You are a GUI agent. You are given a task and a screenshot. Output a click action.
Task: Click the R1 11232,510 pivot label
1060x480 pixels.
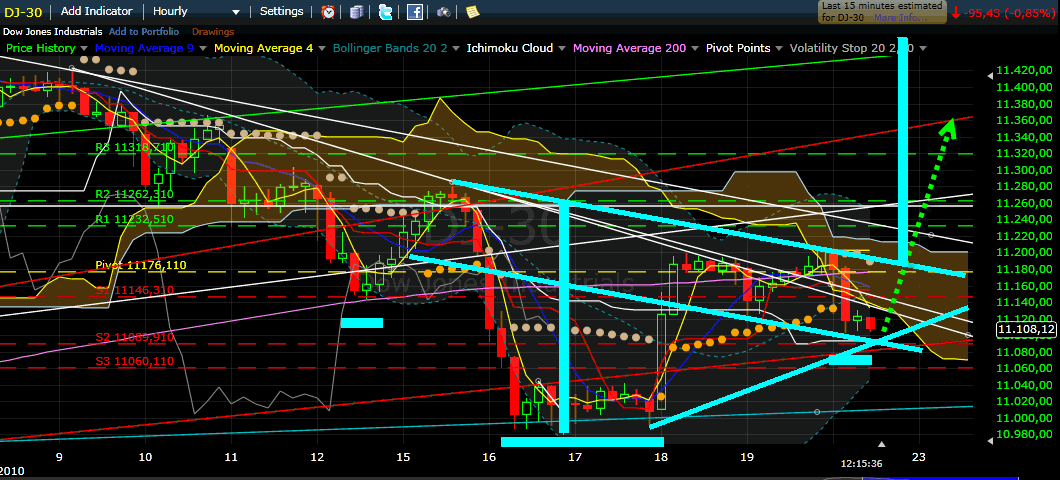coord(135,219)
